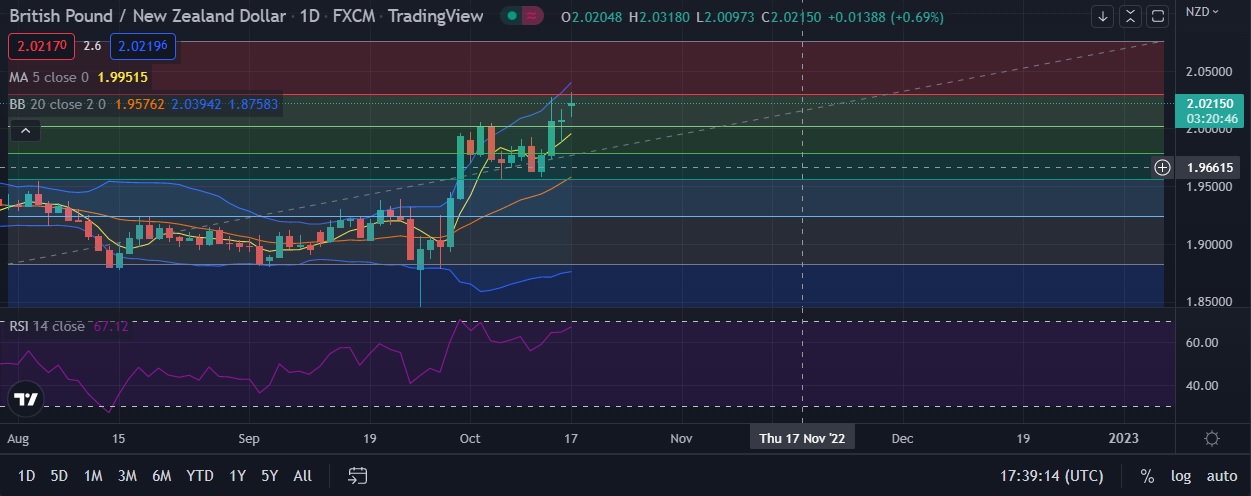Click the crosshair price label 1.96615
Viewport: 1251px width, 496px height.
1210,167
